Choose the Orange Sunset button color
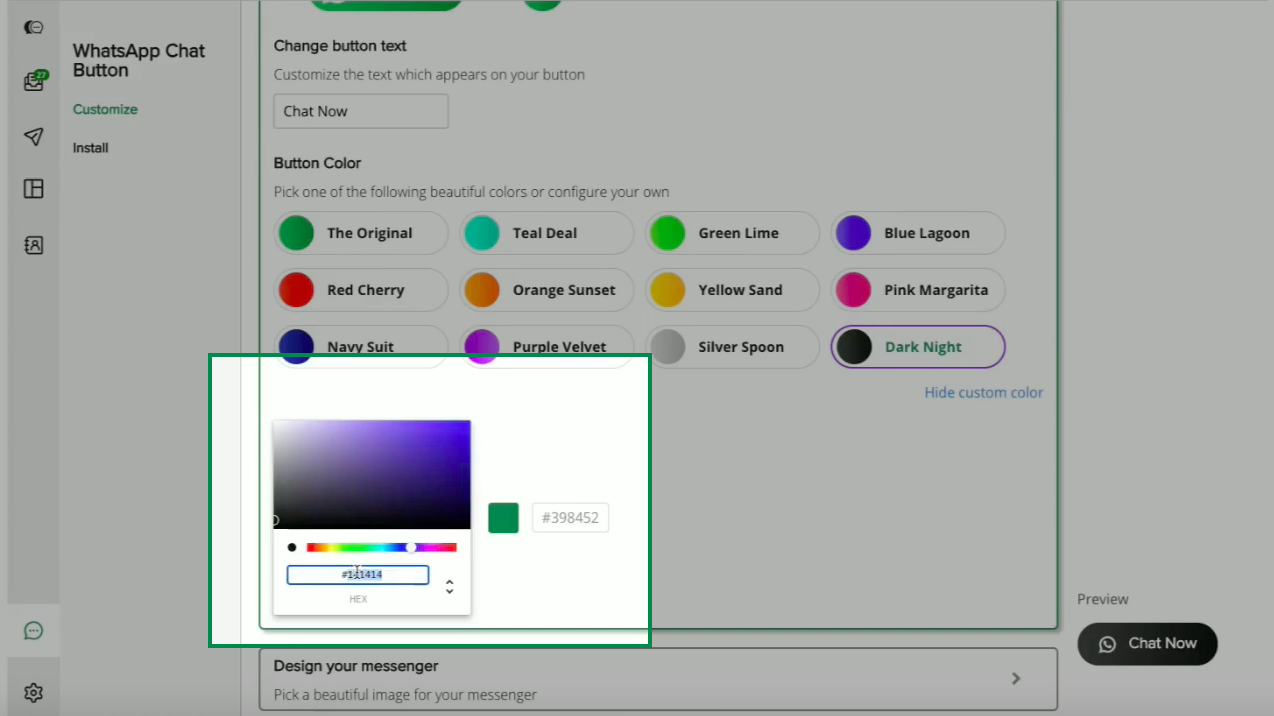1274x716 pixels. click(x=546, y=290)
